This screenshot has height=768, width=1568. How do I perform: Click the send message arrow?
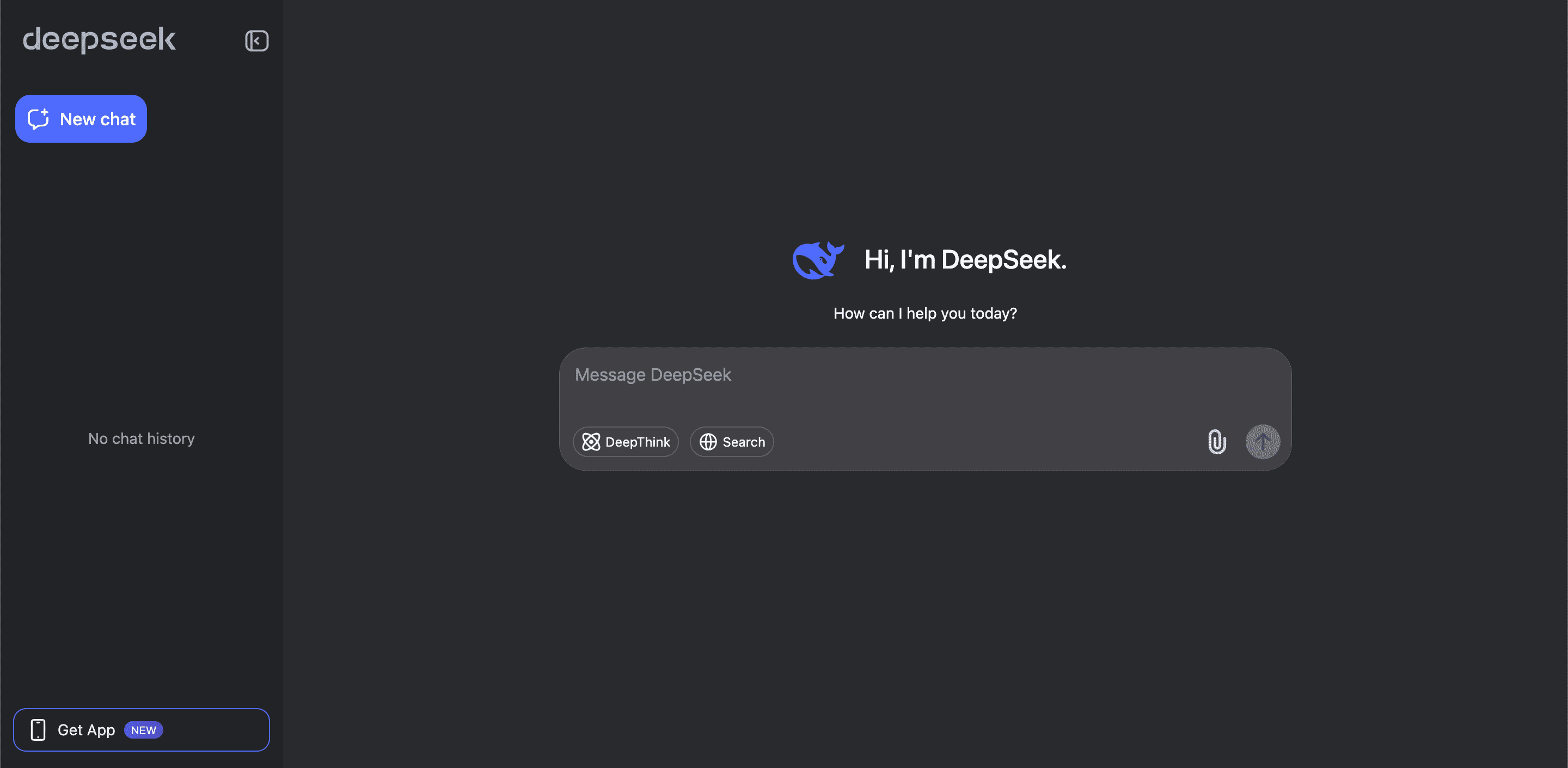(x=1263, y=442)
